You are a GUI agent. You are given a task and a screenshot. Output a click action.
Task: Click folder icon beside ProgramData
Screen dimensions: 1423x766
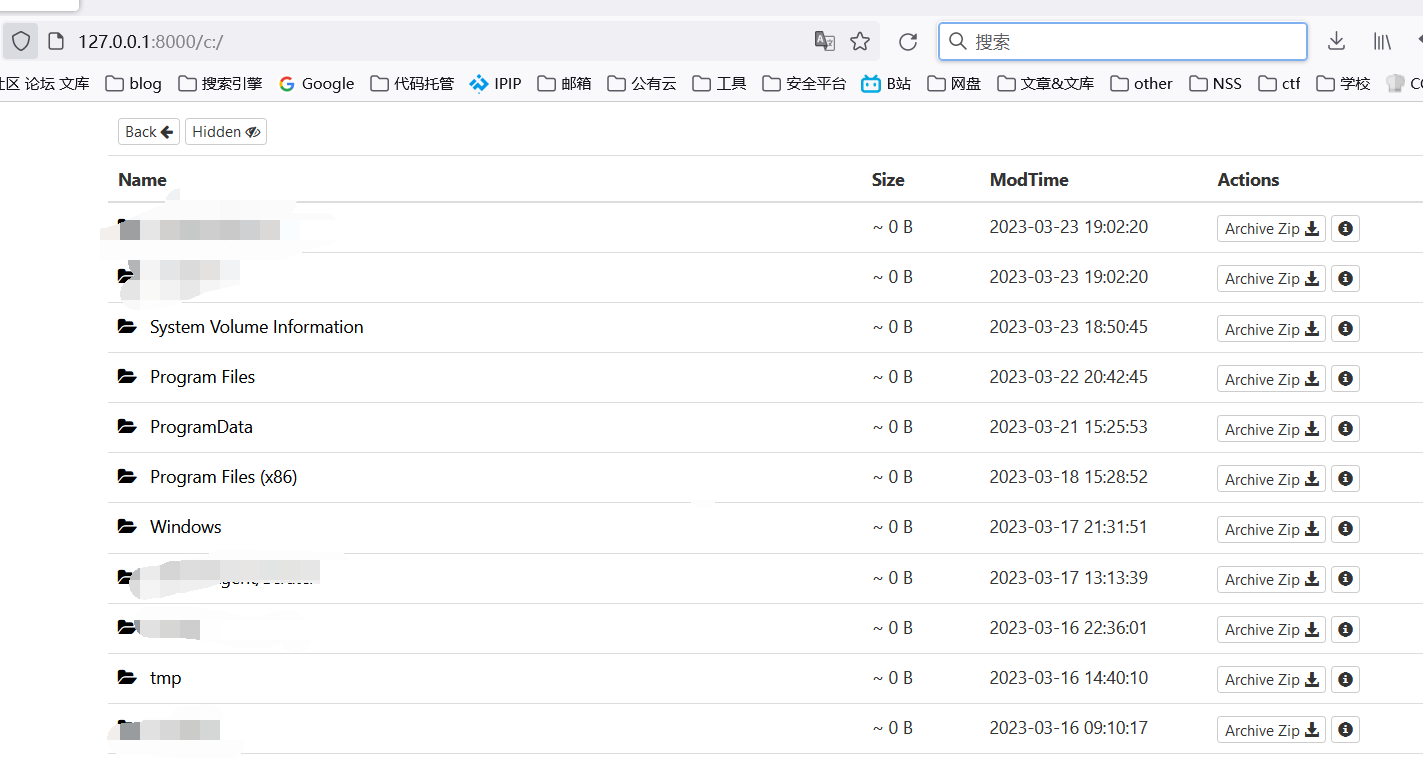pyautogui.click(x=127, y=426)
